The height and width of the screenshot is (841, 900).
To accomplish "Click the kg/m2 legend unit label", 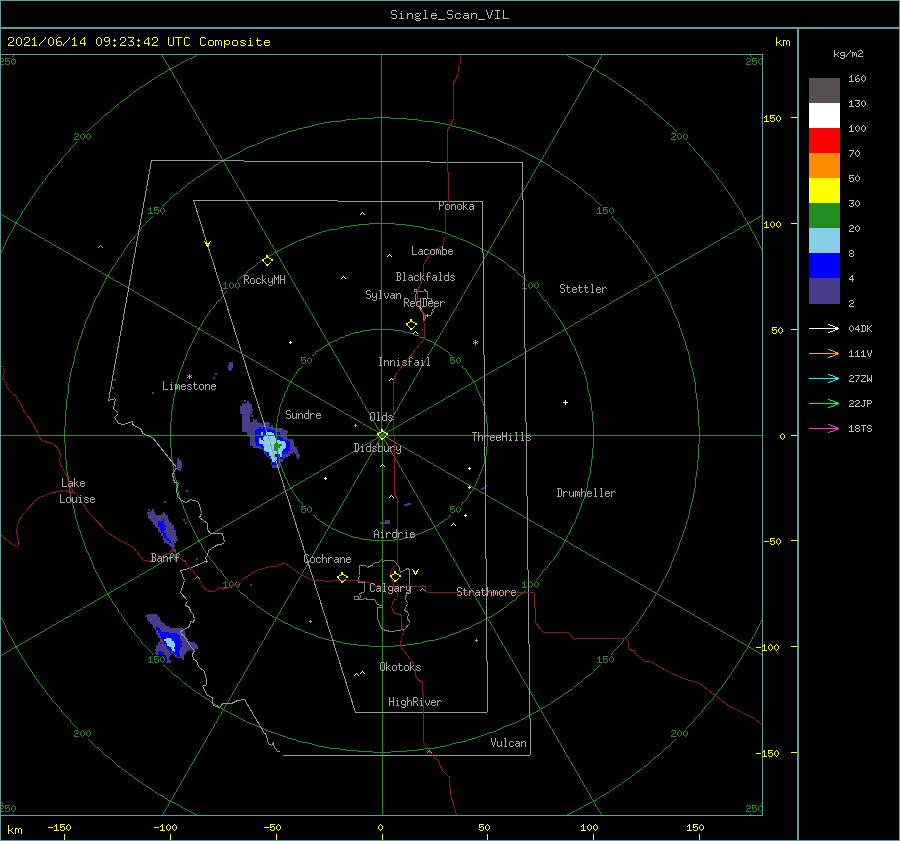I will (x=848, y=54).
